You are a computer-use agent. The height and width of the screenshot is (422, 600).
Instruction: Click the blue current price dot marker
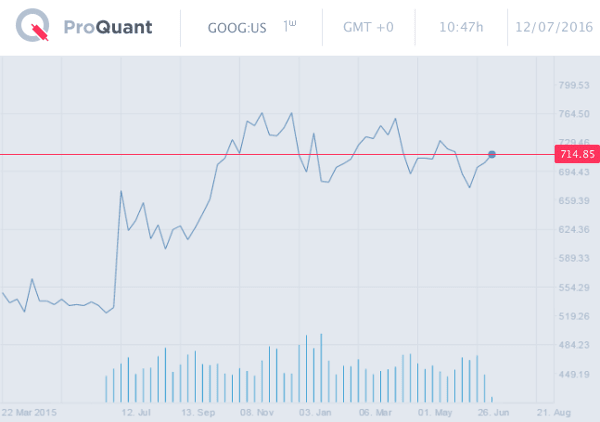coord(492,154)
